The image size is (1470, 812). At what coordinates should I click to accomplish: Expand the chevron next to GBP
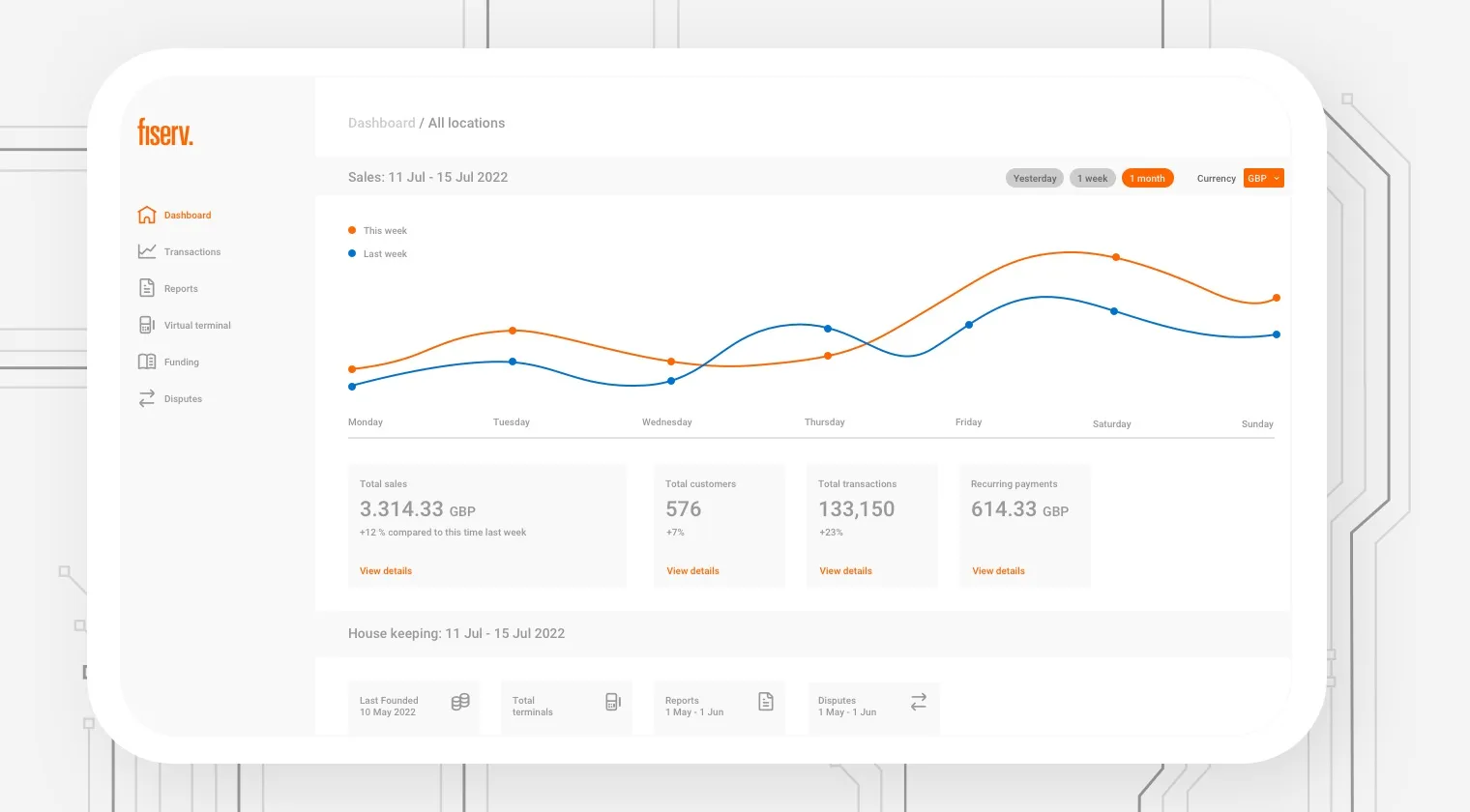(1277, 178)
